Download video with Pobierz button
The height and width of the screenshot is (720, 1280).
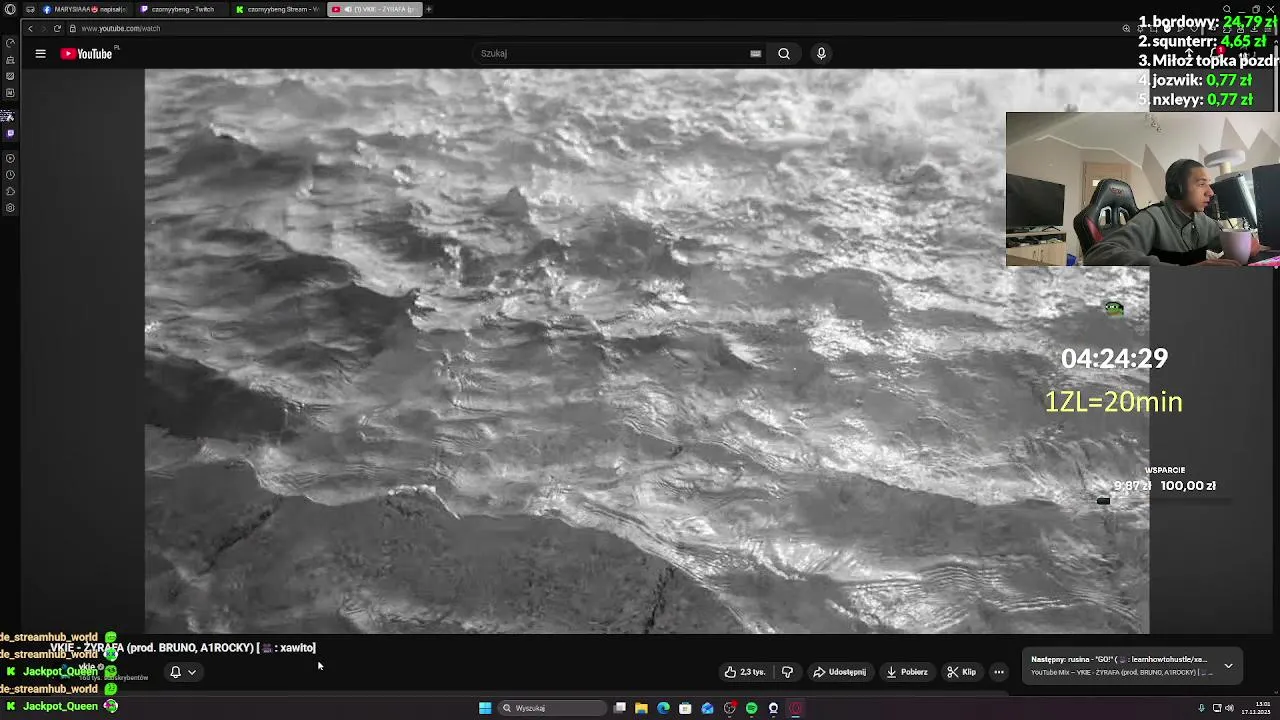click(x=907, y=672)
